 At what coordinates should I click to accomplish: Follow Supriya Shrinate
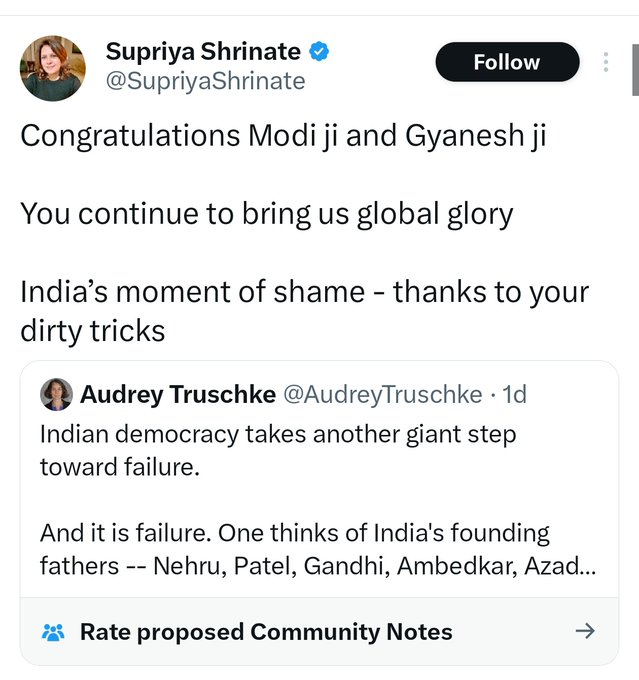(x=507, y=62)
